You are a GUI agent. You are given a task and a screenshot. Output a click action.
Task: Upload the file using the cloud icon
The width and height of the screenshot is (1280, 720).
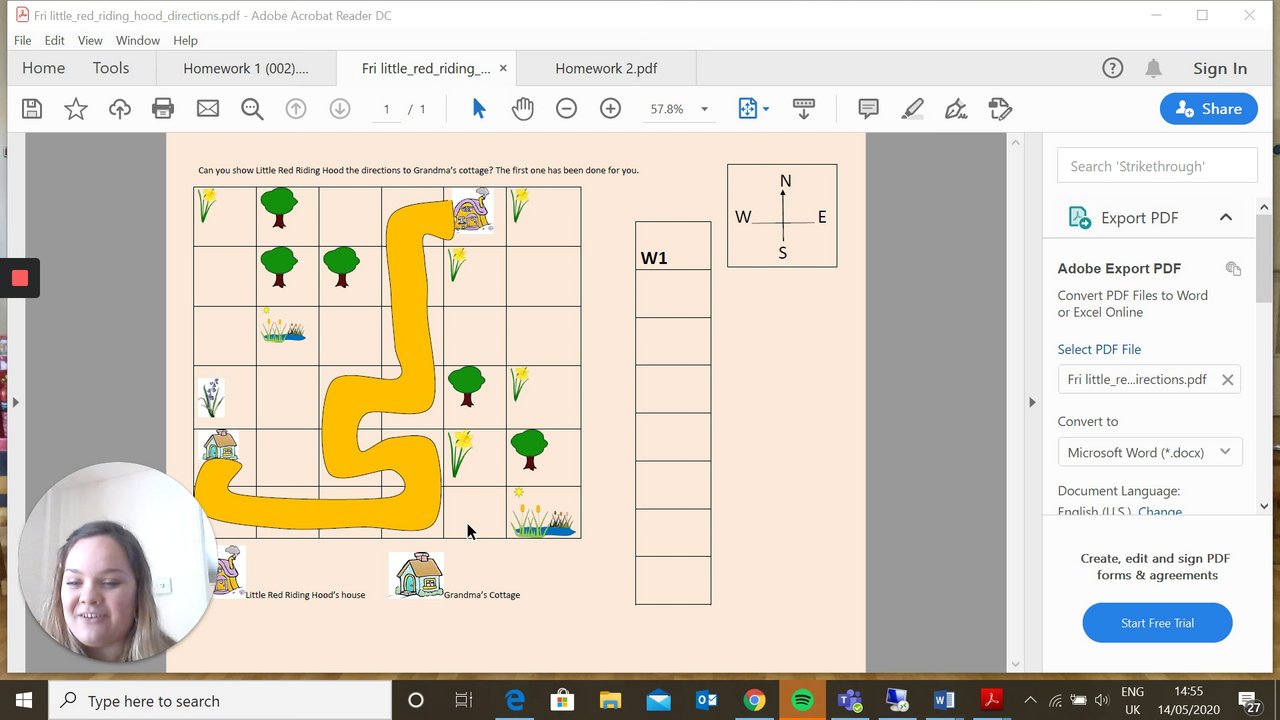click(x=120, y=109)
